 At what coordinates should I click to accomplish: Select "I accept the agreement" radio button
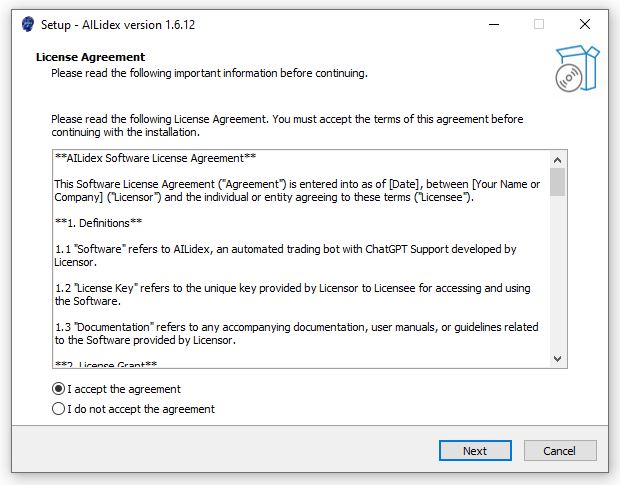click(58, 389)
